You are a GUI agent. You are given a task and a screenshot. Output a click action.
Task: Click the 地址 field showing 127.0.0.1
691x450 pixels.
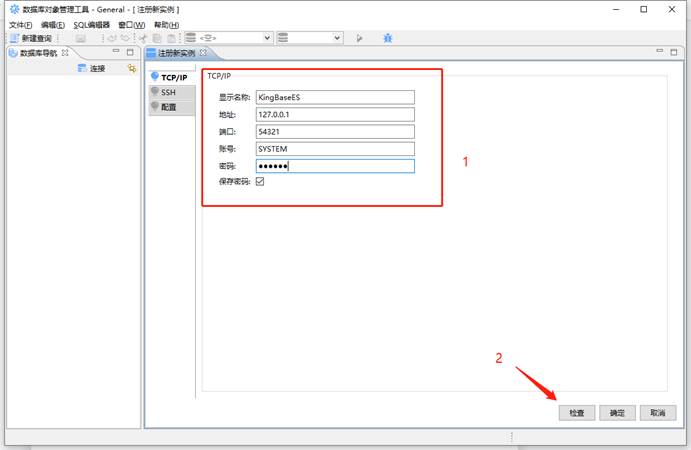[335, 115]
